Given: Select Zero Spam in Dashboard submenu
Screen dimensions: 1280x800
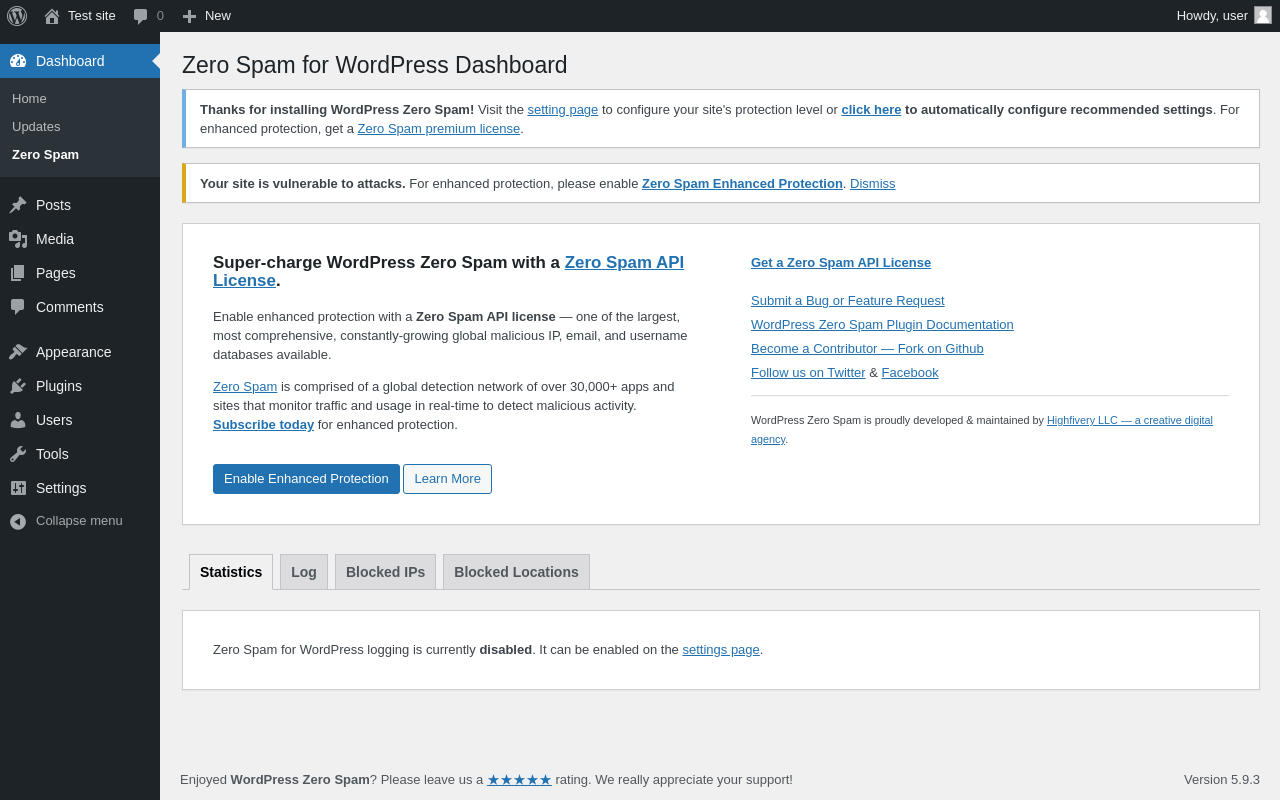Looking at the screenshot, I should pos(45,154).
